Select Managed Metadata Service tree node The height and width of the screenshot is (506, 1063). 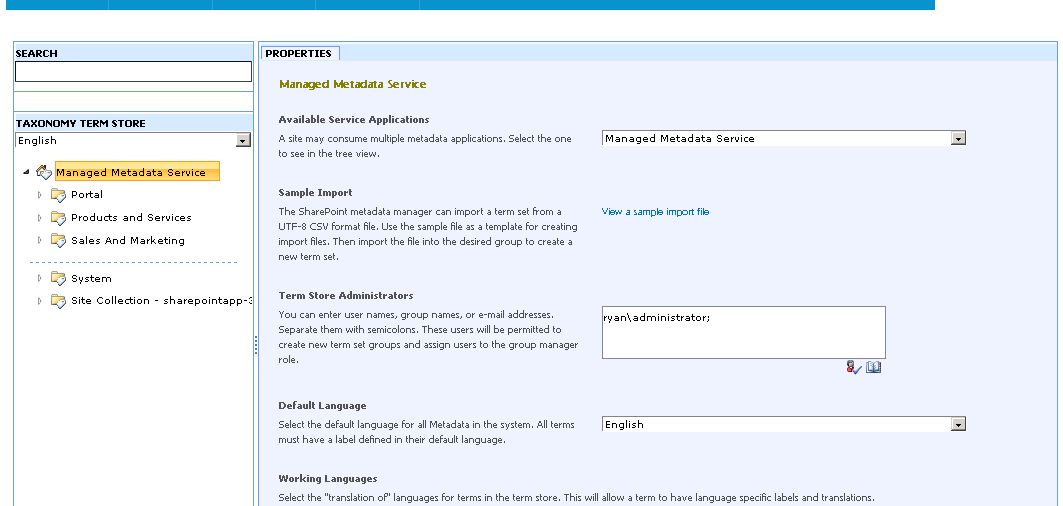point(138,172)
